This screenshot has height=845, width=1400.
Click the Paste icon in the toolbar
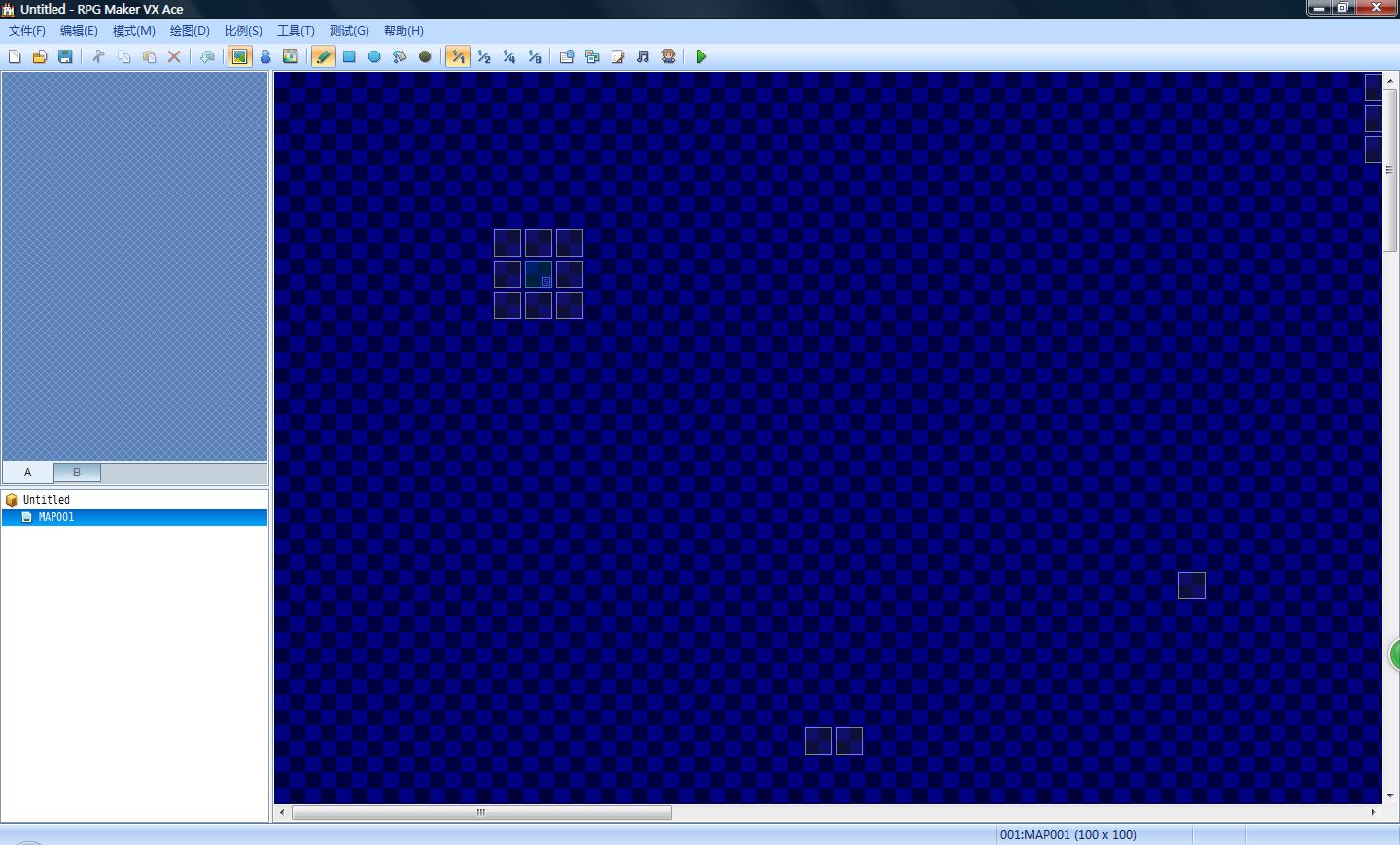(x=149, y=56)
